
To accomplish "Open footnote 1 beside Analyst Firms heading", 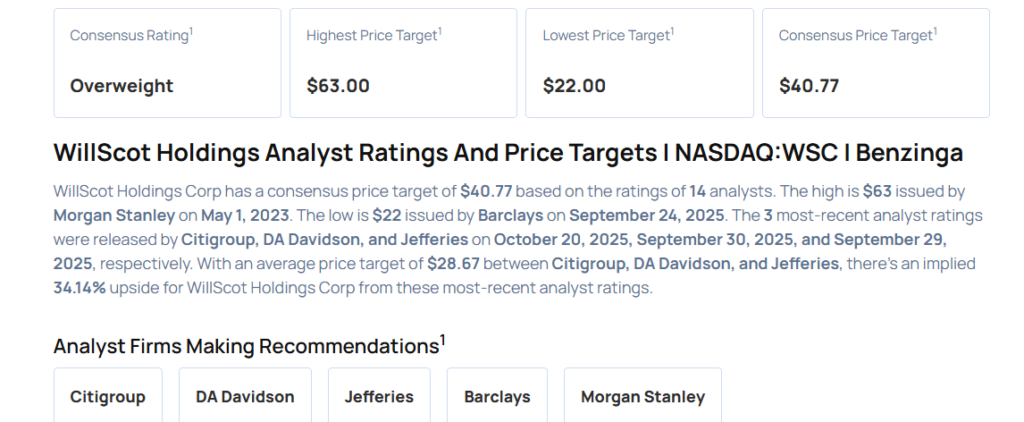I will coord(443,340).
